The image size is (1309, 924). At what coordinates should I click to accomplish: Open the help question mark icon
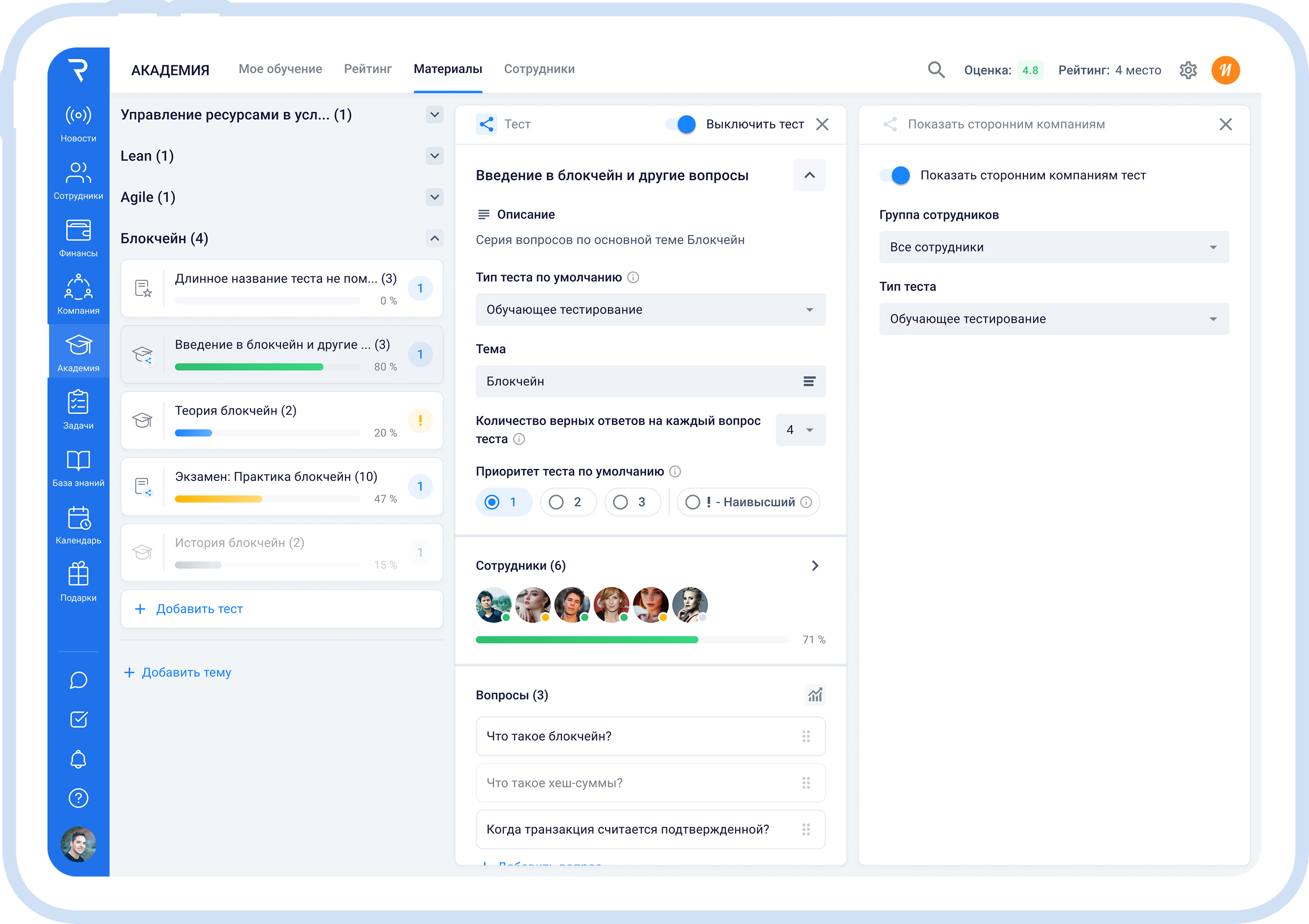coord(78,798)
